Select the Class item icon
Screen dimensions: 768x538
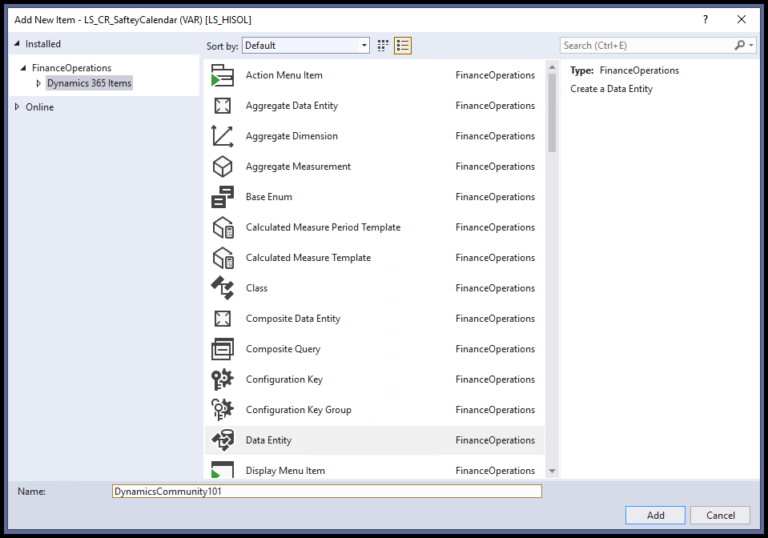point(222,288)
